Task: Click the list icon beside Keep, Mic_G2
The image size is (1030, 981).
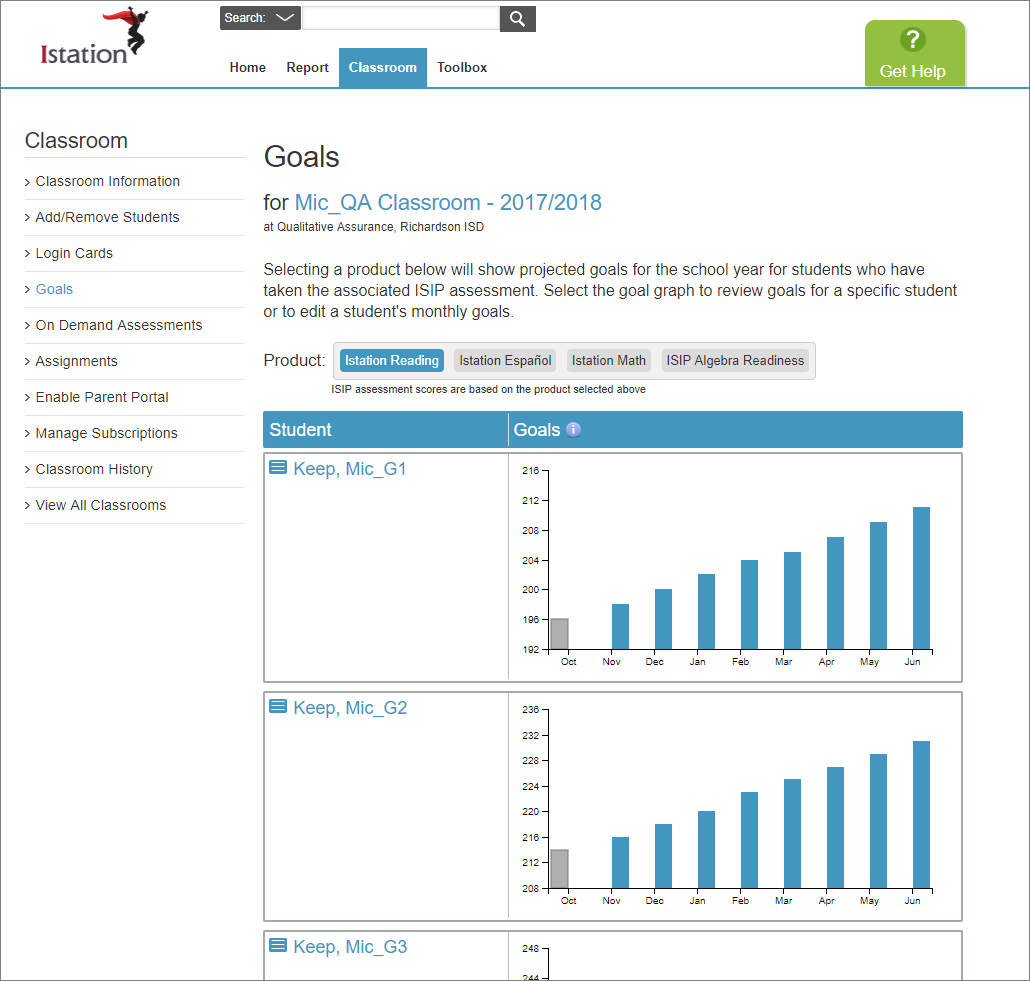Action: tap(279, 706)
